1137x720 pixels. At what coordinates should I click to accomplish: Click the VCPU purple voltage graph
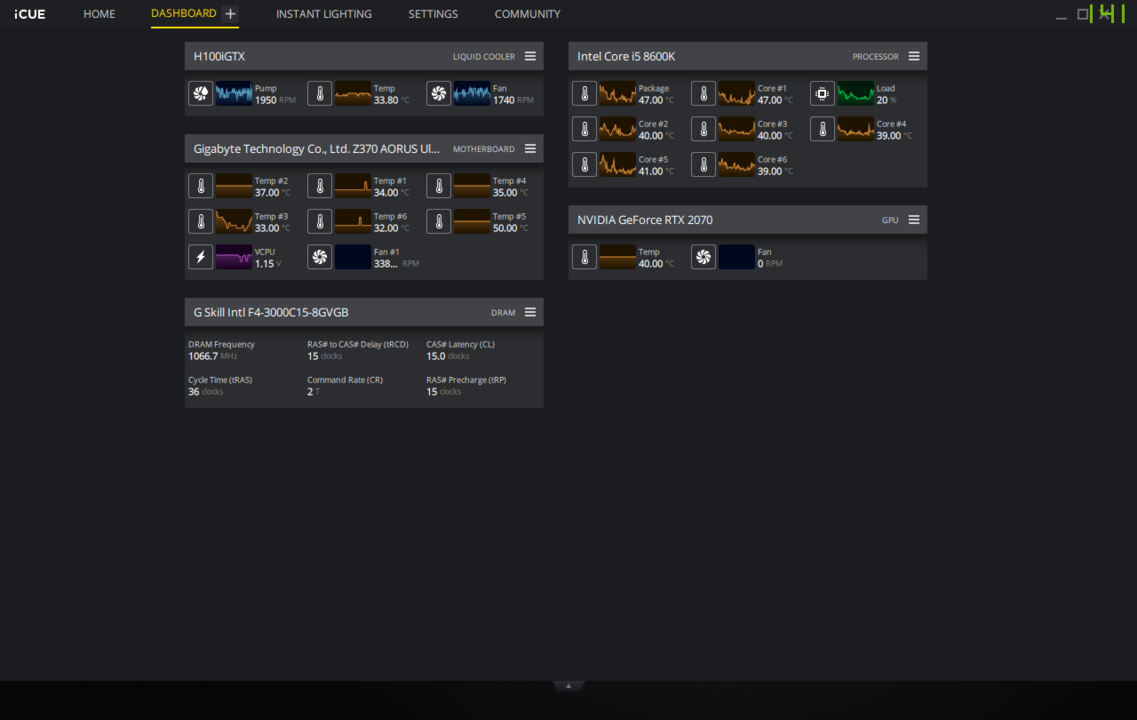(x=234, y=257)
